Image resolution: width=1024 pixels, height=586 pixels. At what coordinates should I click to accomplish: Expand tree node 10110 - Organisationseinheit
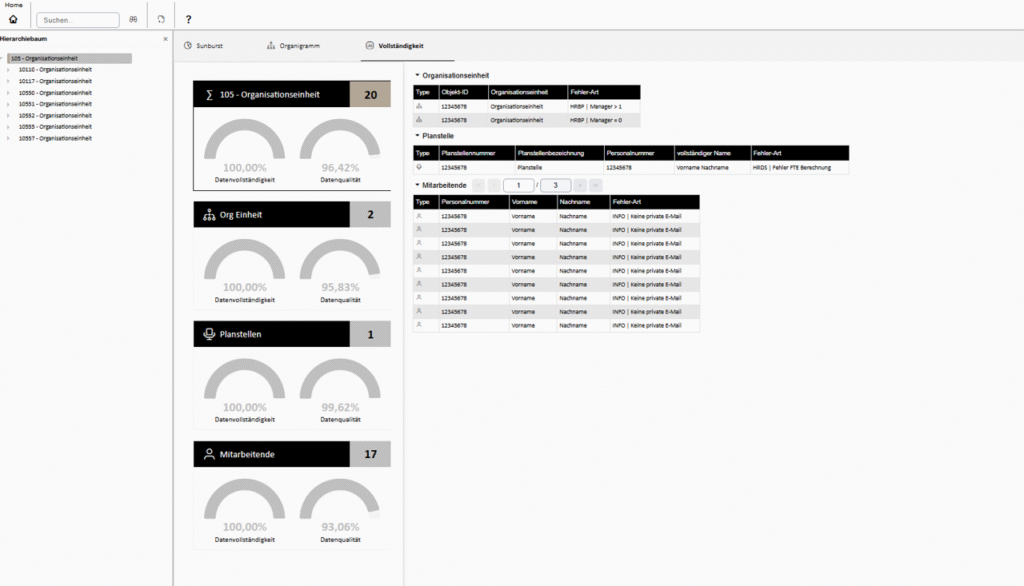pos(8,70)
